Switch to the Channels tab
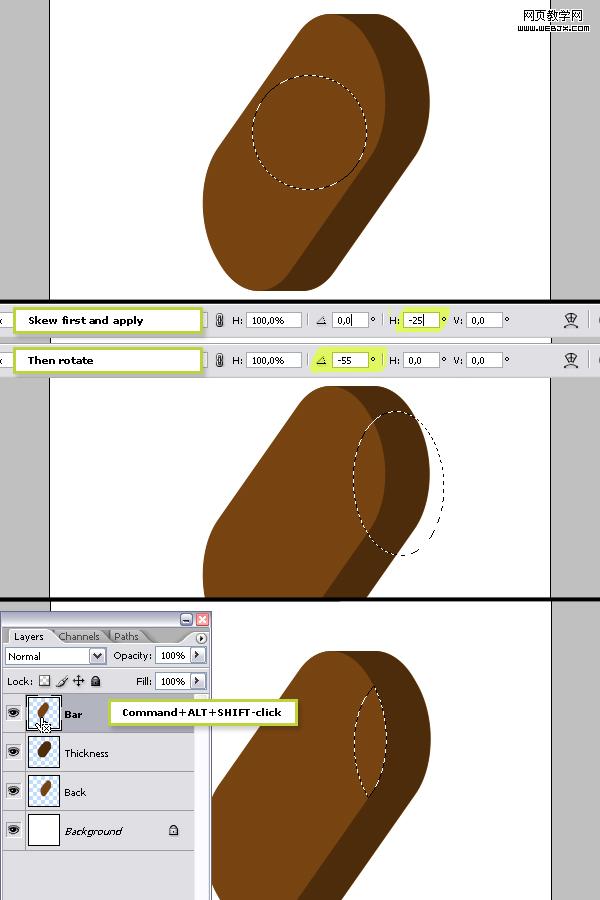Viewport: 600px width, 900px height. coord(79,637)
